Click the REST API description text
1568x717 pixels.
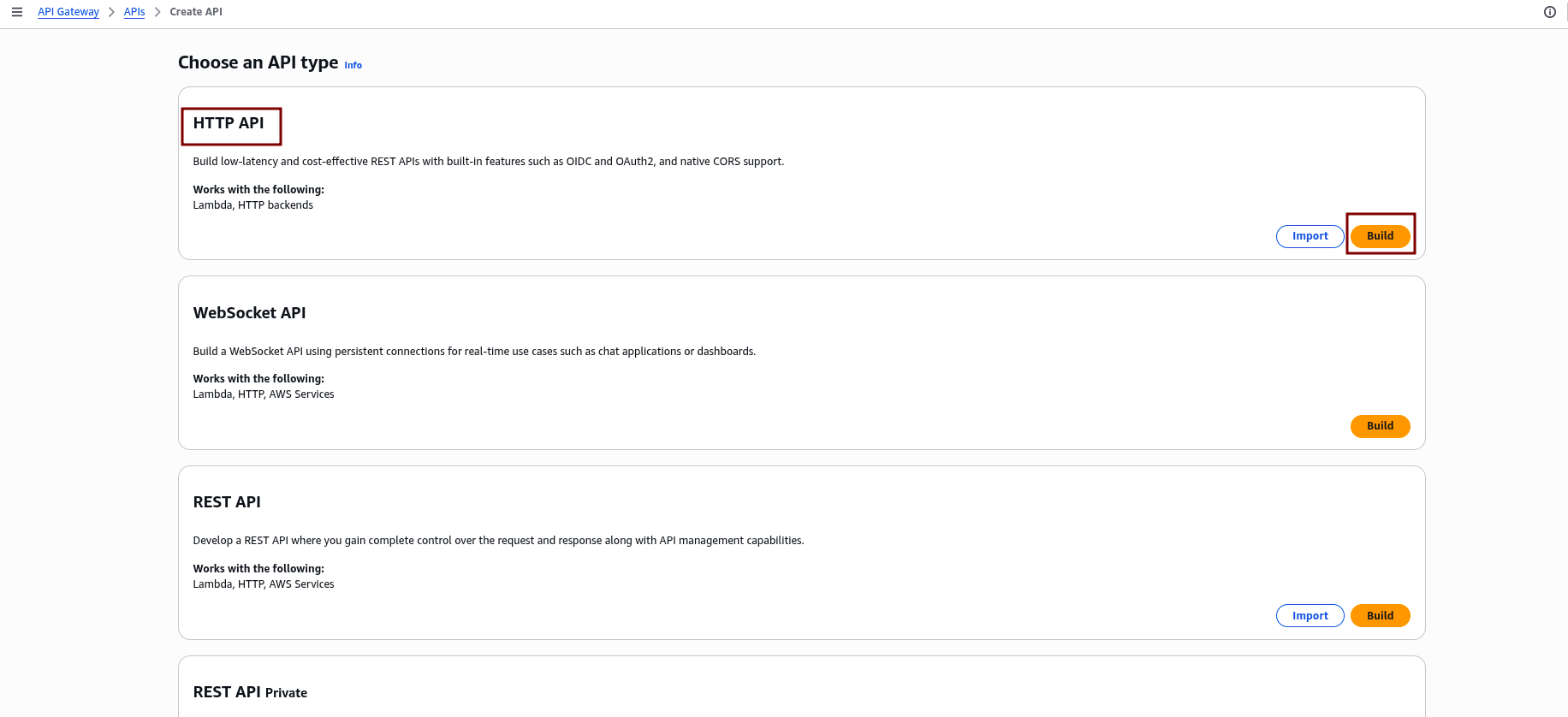pos(498,541)
